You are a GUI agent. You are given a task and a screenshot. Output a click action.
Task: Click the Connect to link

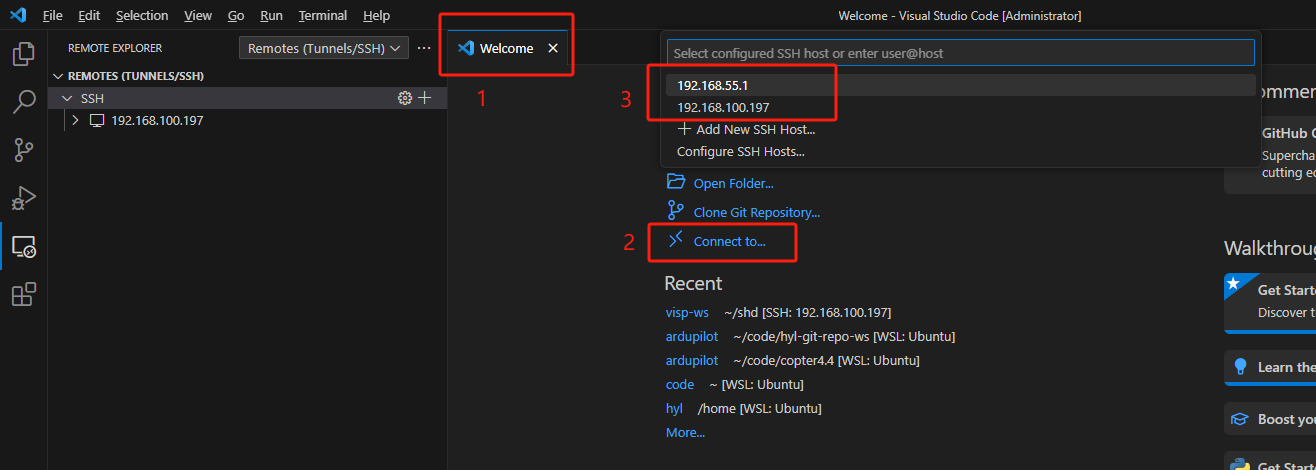729,241
